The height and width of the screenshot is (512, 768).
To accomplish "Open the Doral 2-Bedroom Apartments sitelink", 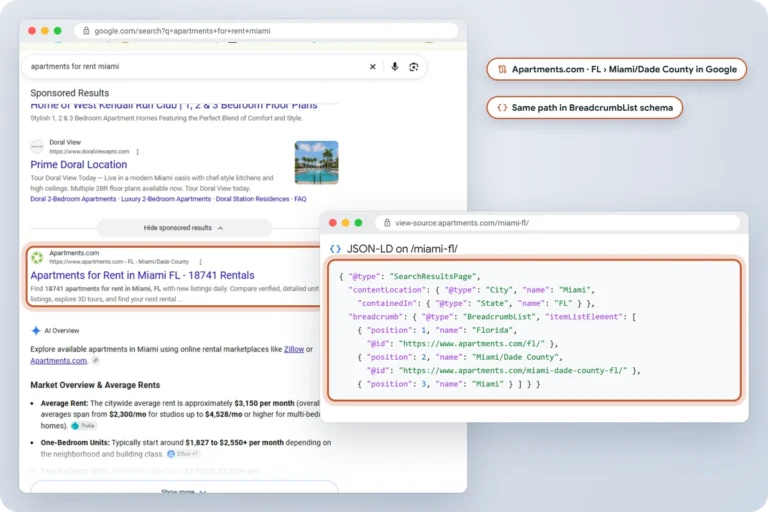I will (x=73, y=199).
